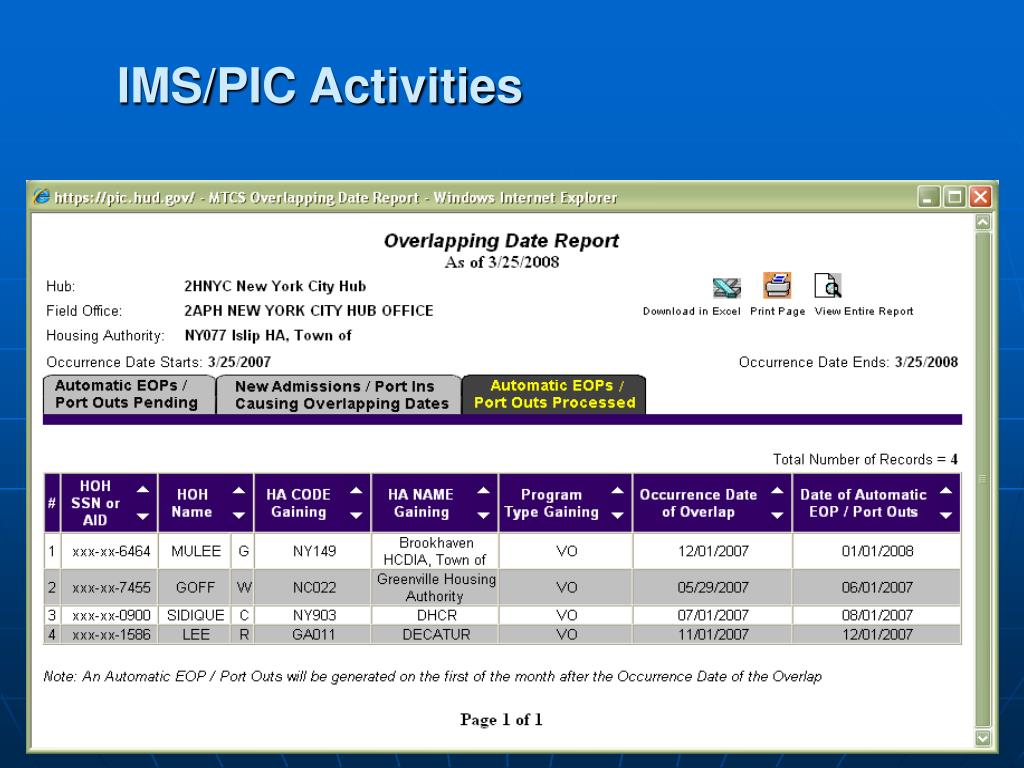This screenshot has width=1024, height=768.
Task: Click the DECATUR cell
Action: pyautogui.click(x=436, y=634)
